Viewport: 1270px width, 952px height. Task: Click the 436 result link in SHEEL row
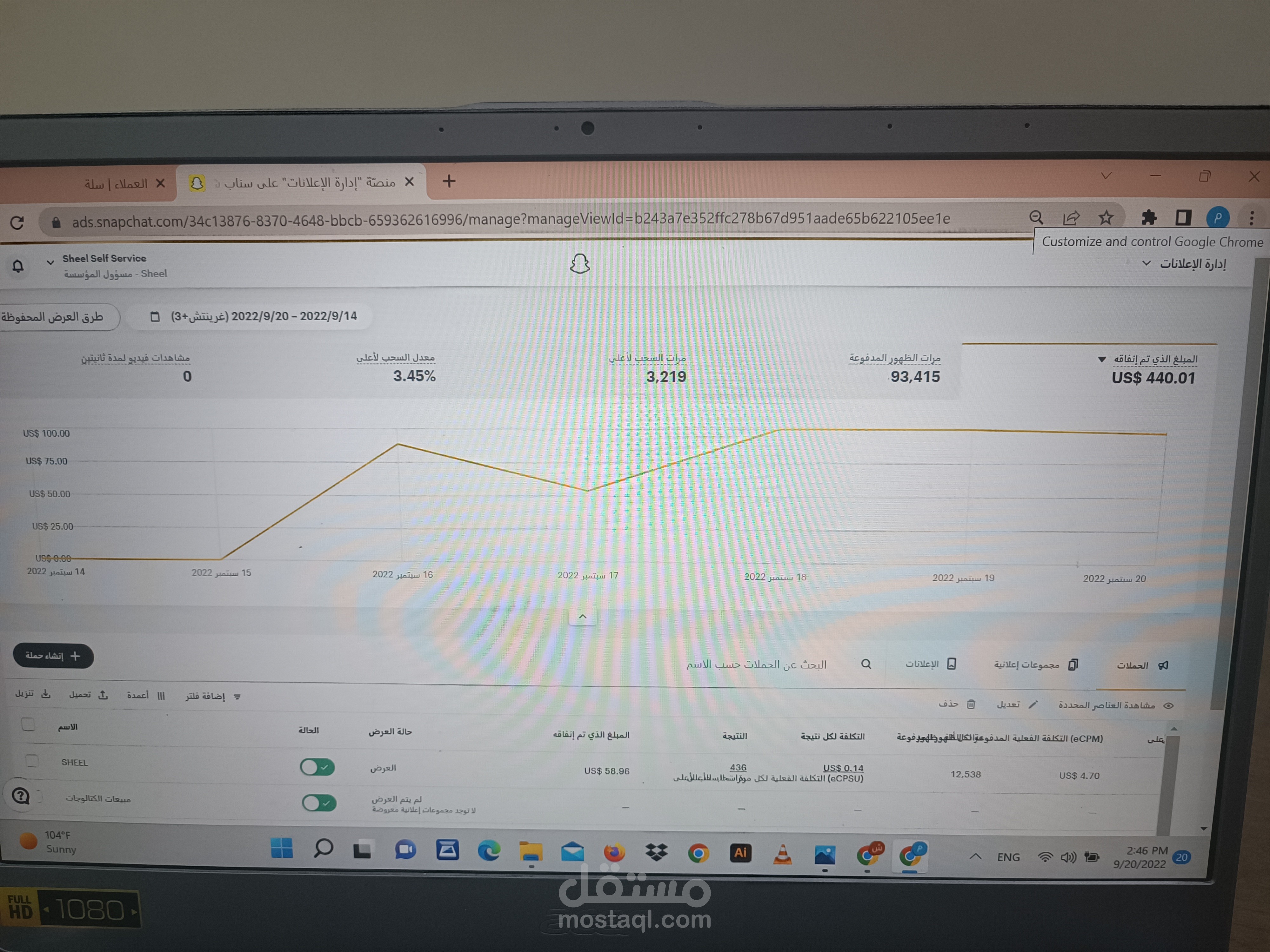coord(738,767)
